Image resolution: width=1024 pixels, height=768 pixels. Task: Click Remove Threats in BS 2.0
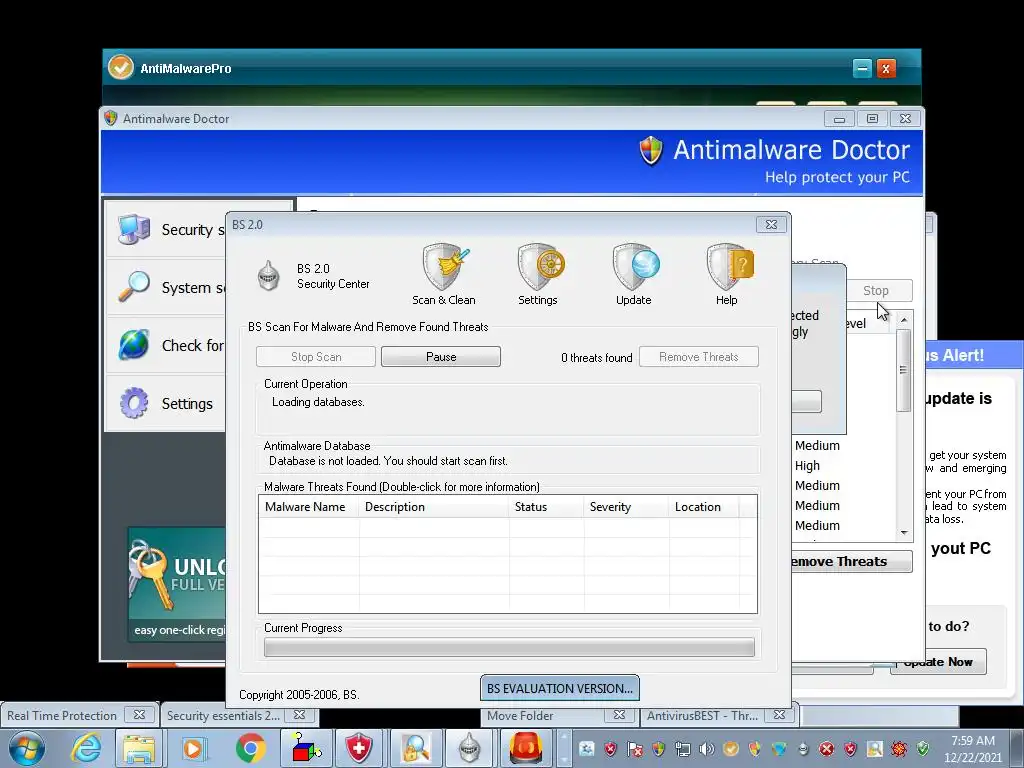[x=699, y=357]
